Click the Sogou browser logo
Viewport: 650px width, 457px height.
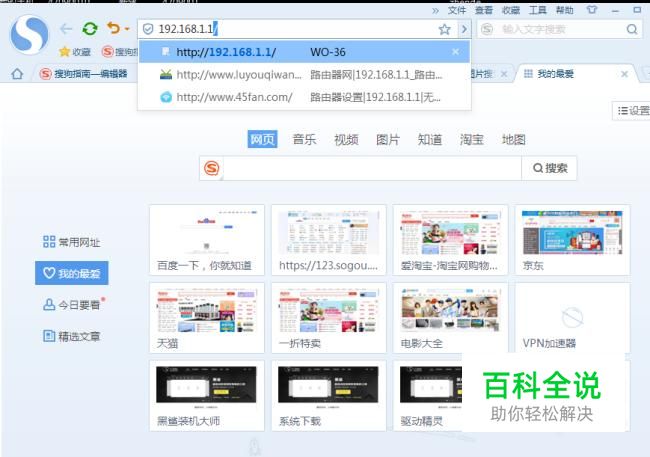29,34
